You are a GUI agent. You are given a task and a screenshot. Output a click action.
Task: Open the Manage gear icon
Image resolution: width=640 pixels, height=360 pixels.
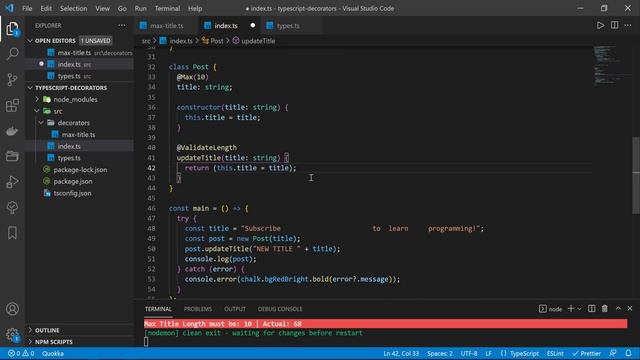[12, 335]
